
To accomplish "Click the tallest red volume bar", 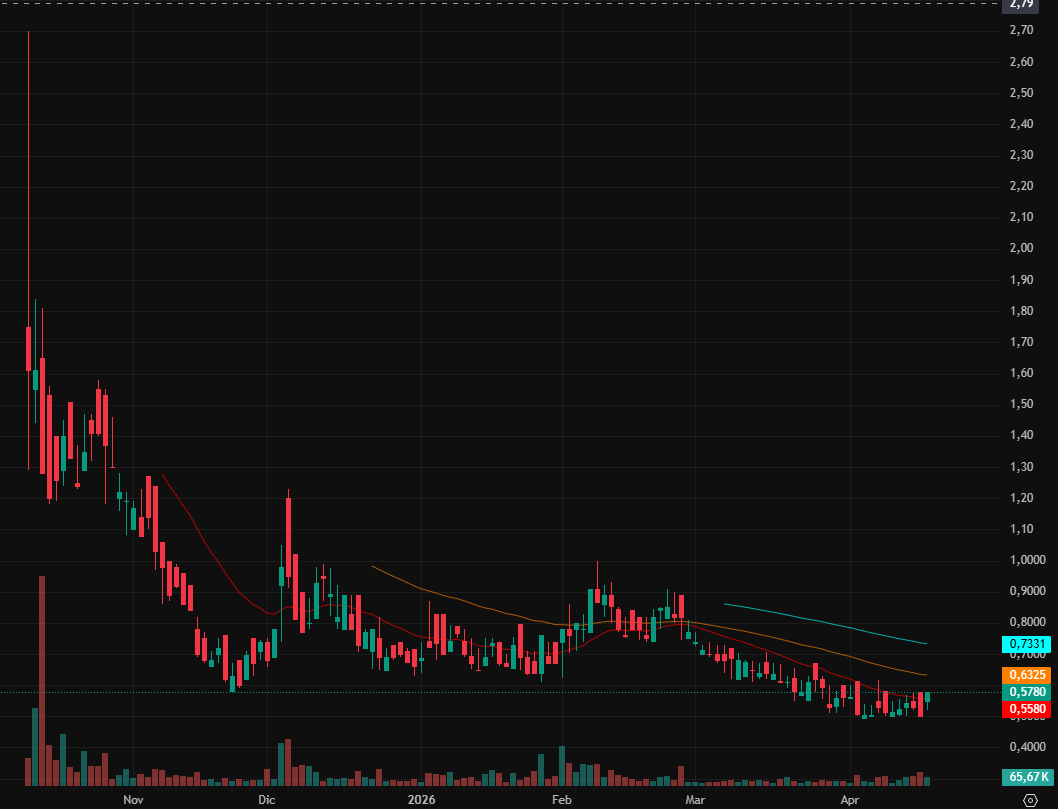I will pyautogui.click(x=42, y=681).
